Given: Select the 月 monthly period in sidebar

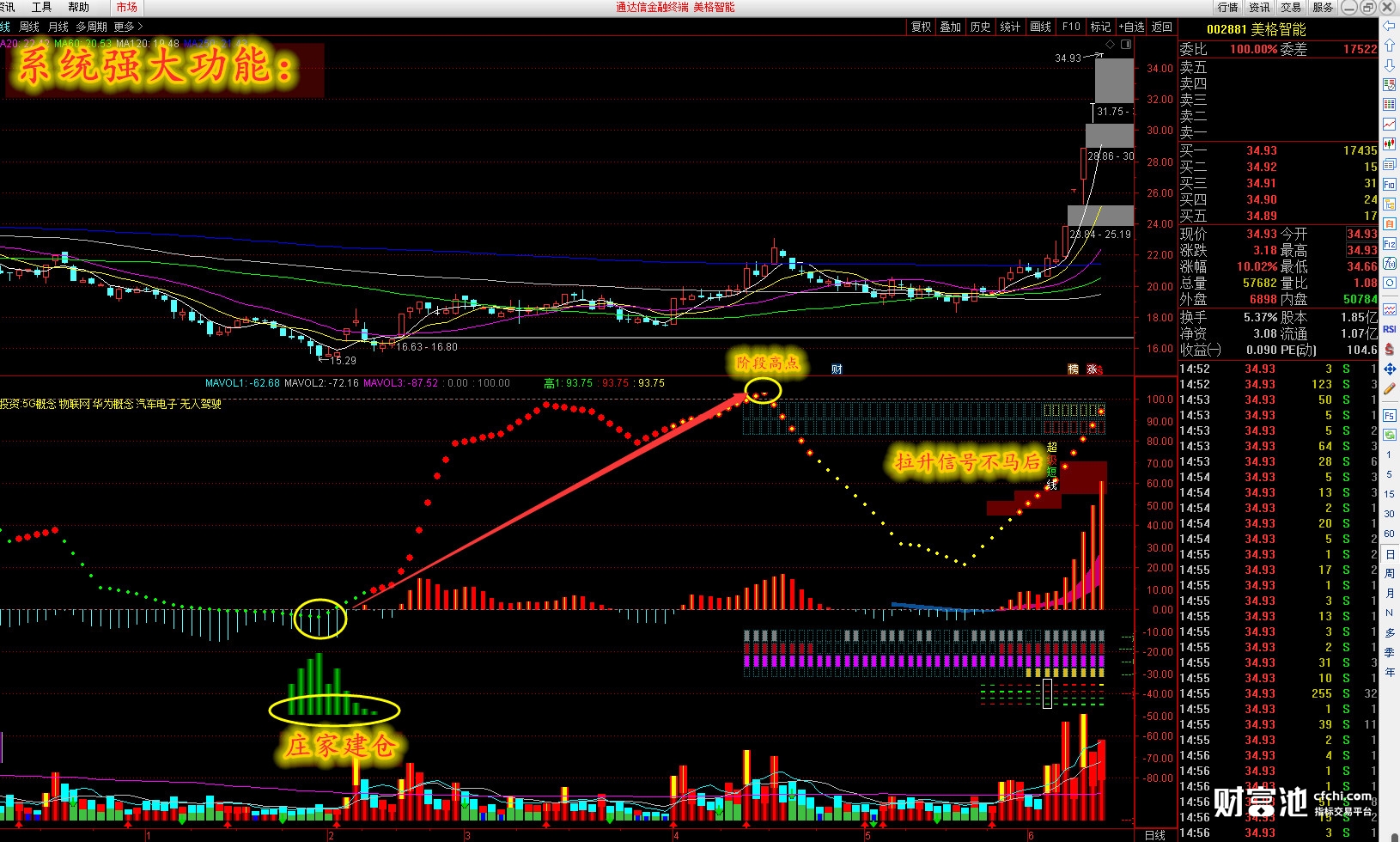Looking at the screenshot, I should (1389, 594).
